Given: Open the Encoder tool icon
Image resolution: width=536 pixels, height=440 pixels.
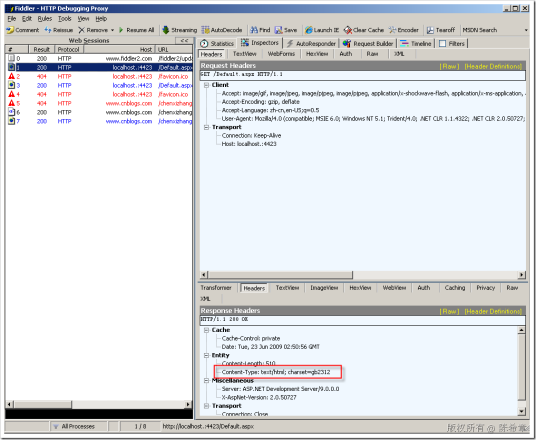Looking at the screenshot, I should 392,30.
